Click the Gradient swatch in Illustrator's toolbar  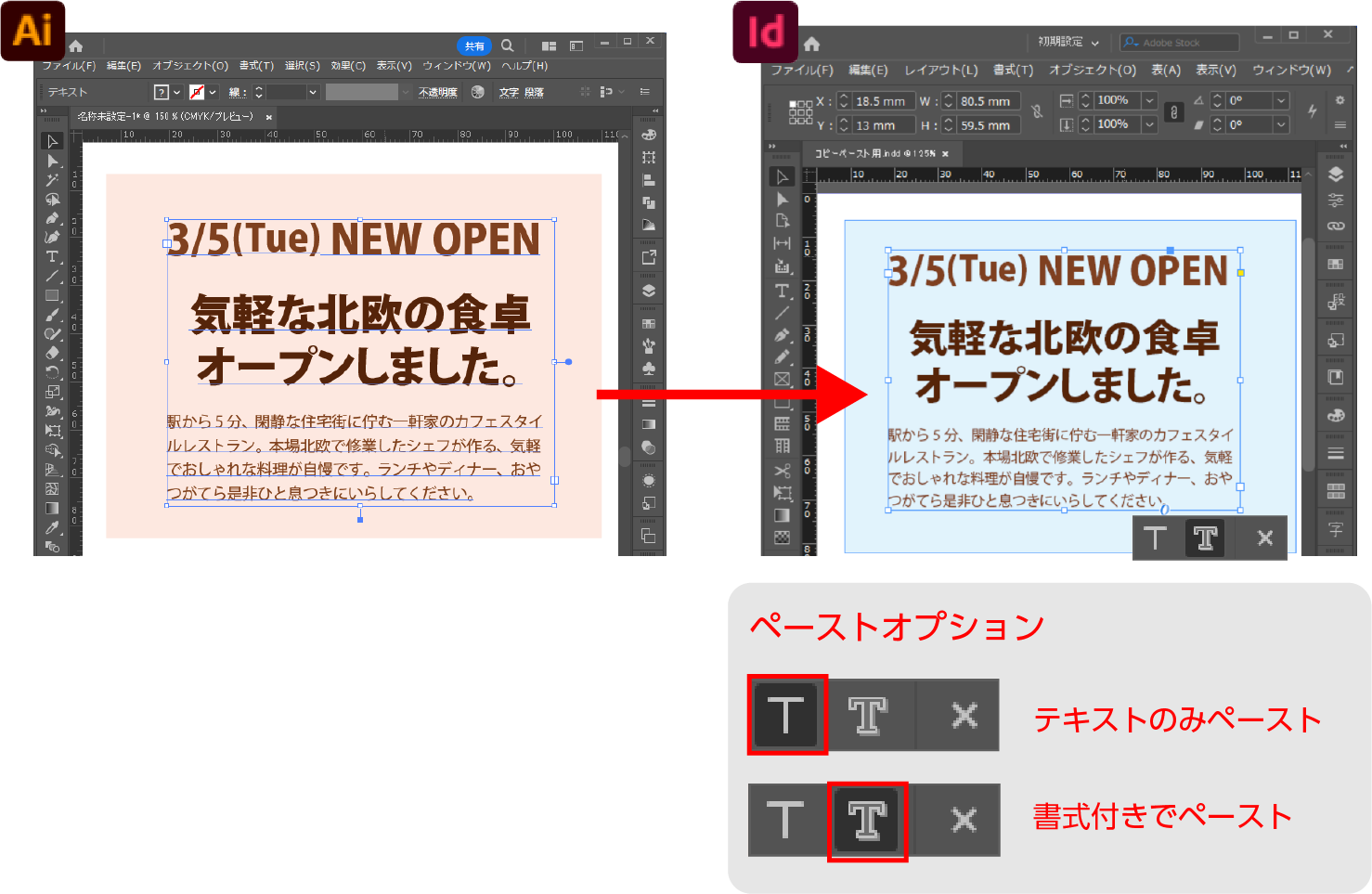[53, 507]
